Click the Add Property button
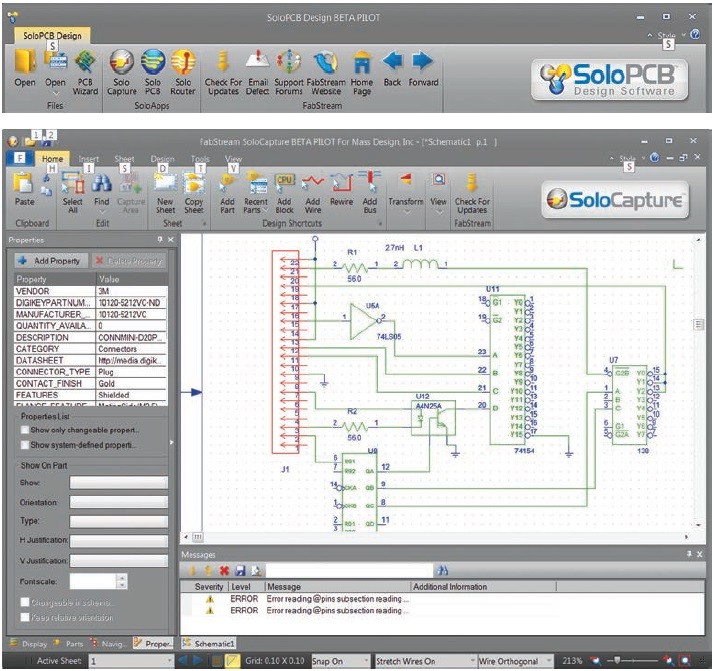 tap(51, 261)
